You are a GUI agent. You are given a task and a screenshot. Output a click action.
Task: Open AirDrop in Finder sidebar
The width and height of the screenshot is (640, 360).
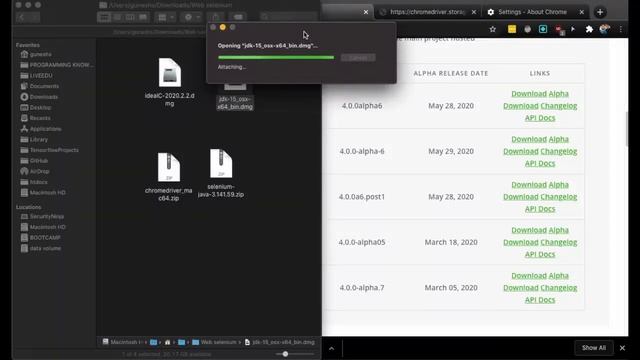(35, 171)
